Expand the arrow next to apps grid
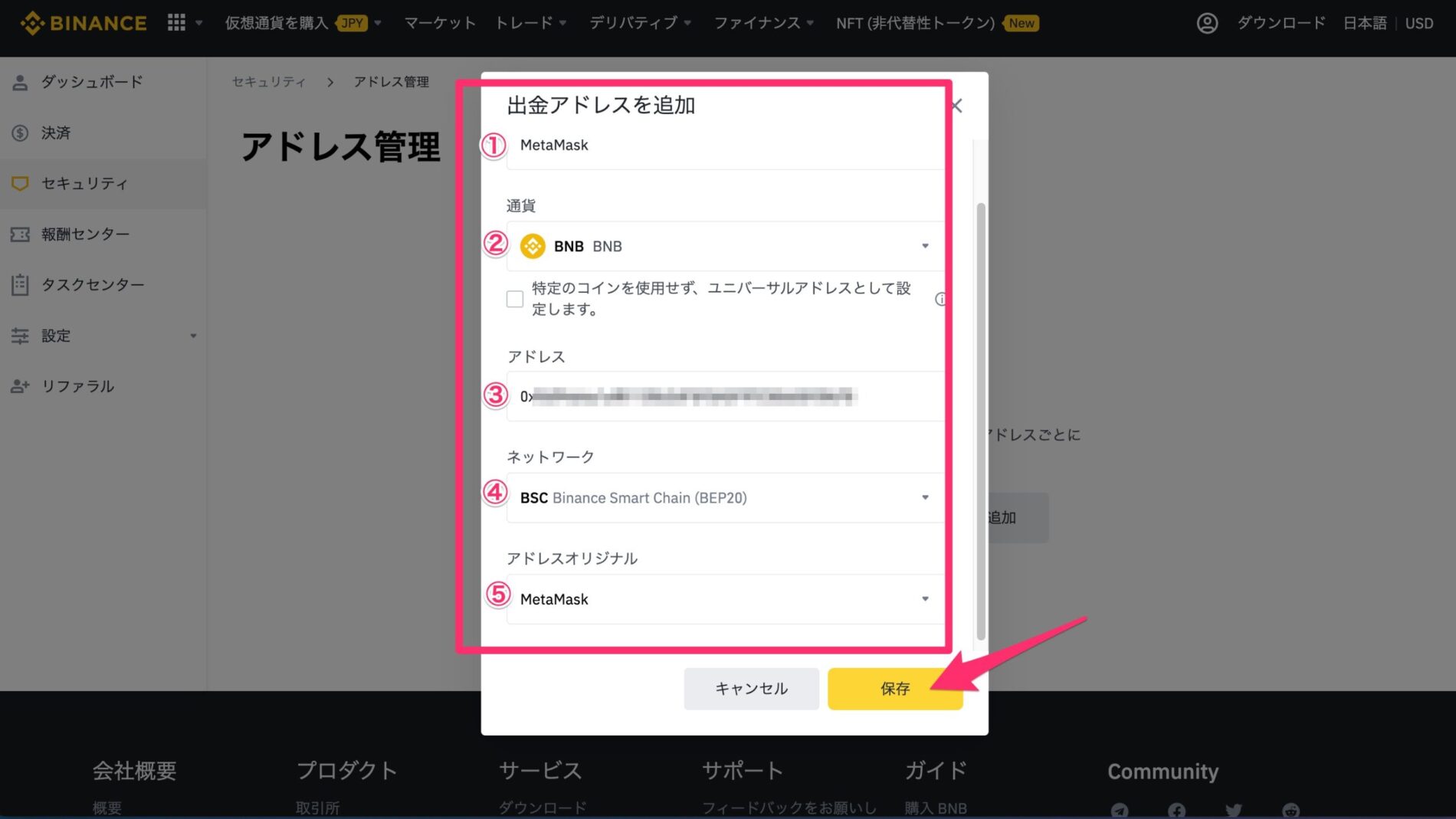 199,23
